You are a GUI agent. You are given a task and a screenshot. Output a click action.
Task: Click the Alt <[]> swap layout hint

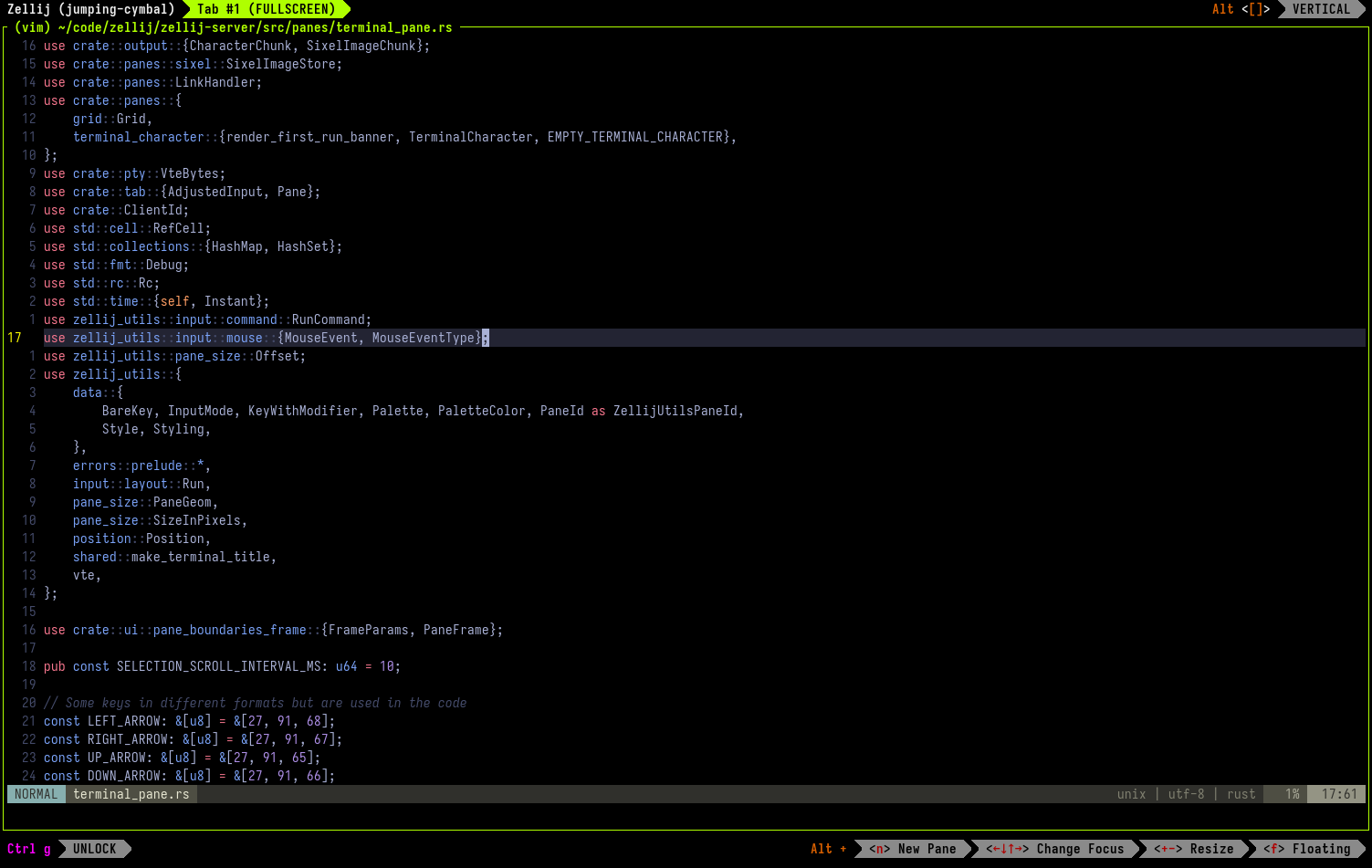point(1241,9)
